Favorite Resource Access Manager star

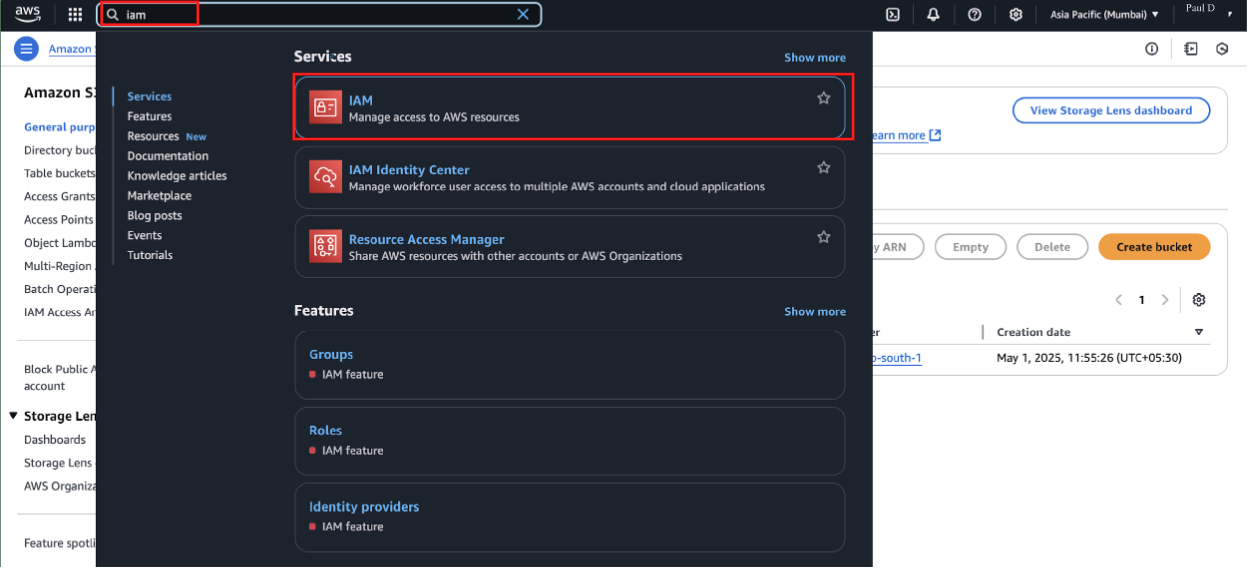[x=824, y=237]
